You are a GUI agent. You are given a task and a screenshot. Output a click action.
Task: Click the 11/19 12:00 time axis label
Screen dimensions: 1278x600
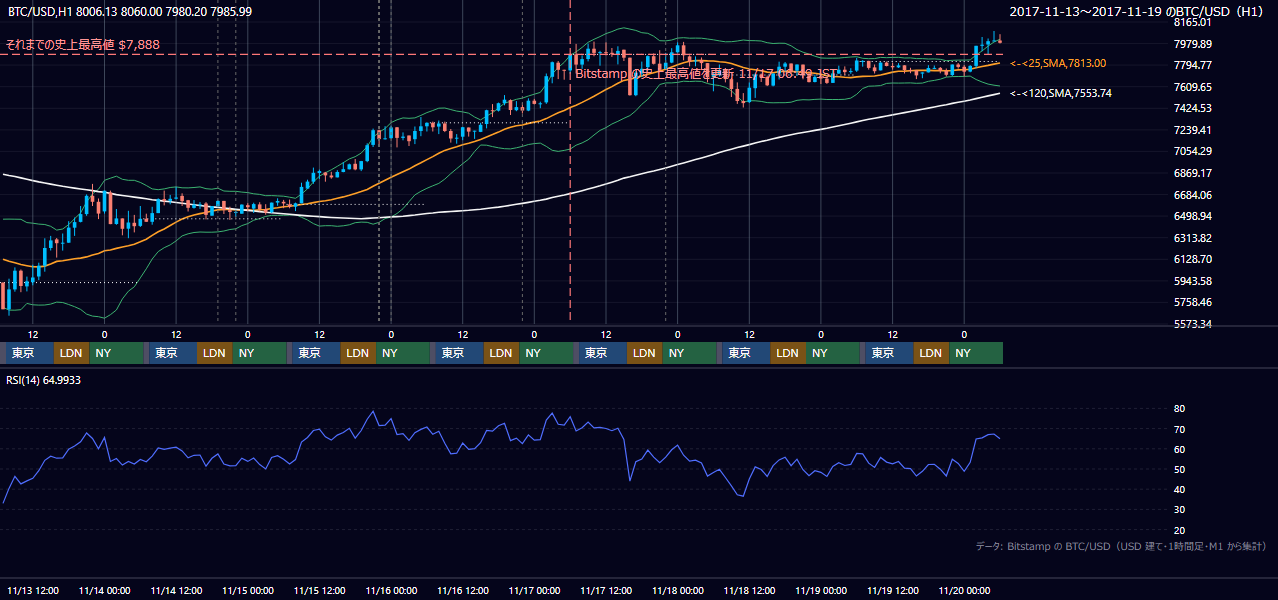893,590
